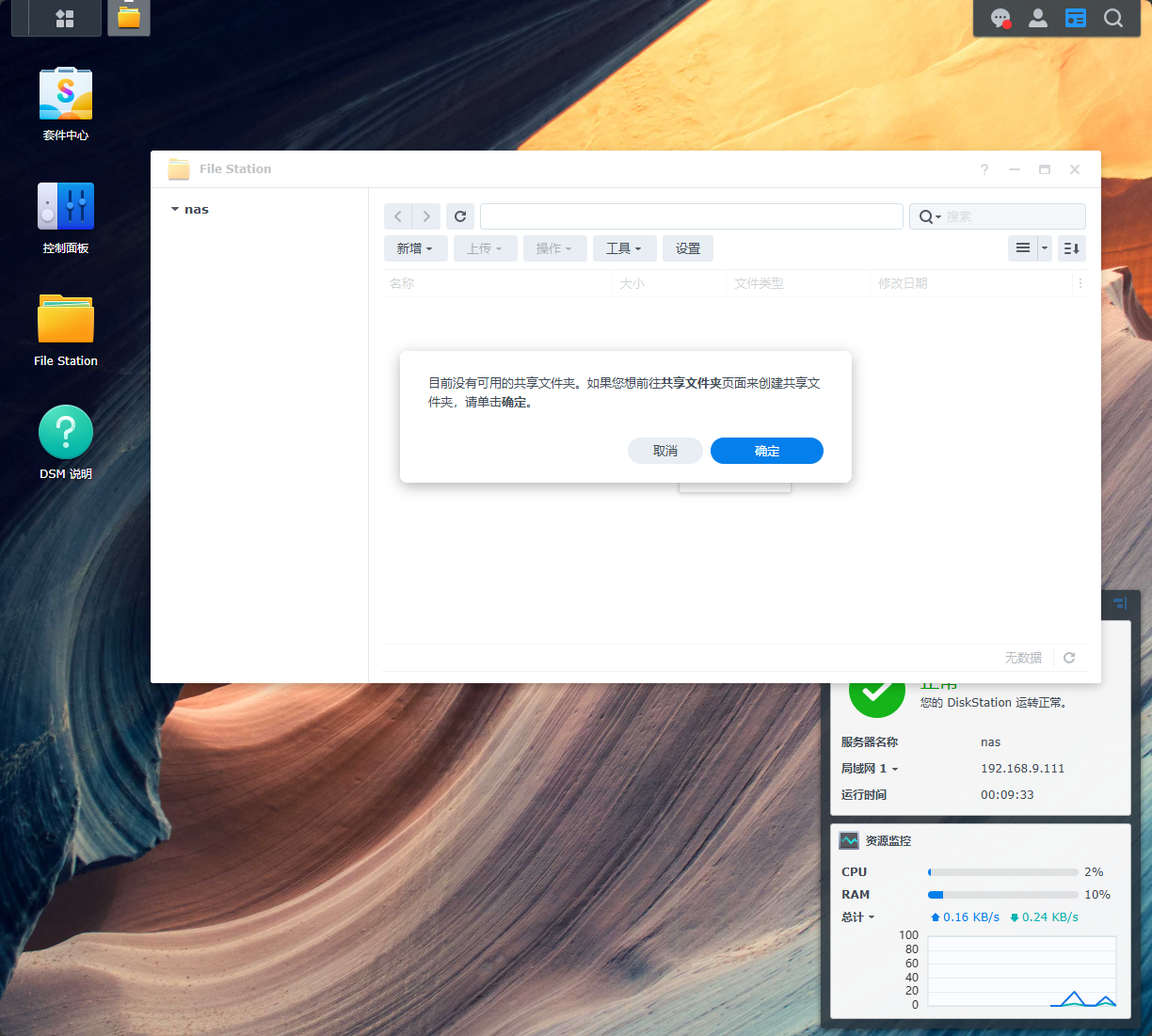1152x1036 pixels.
Task: Click the upload speed 0.16 KB/s
Action: [965, 917]
